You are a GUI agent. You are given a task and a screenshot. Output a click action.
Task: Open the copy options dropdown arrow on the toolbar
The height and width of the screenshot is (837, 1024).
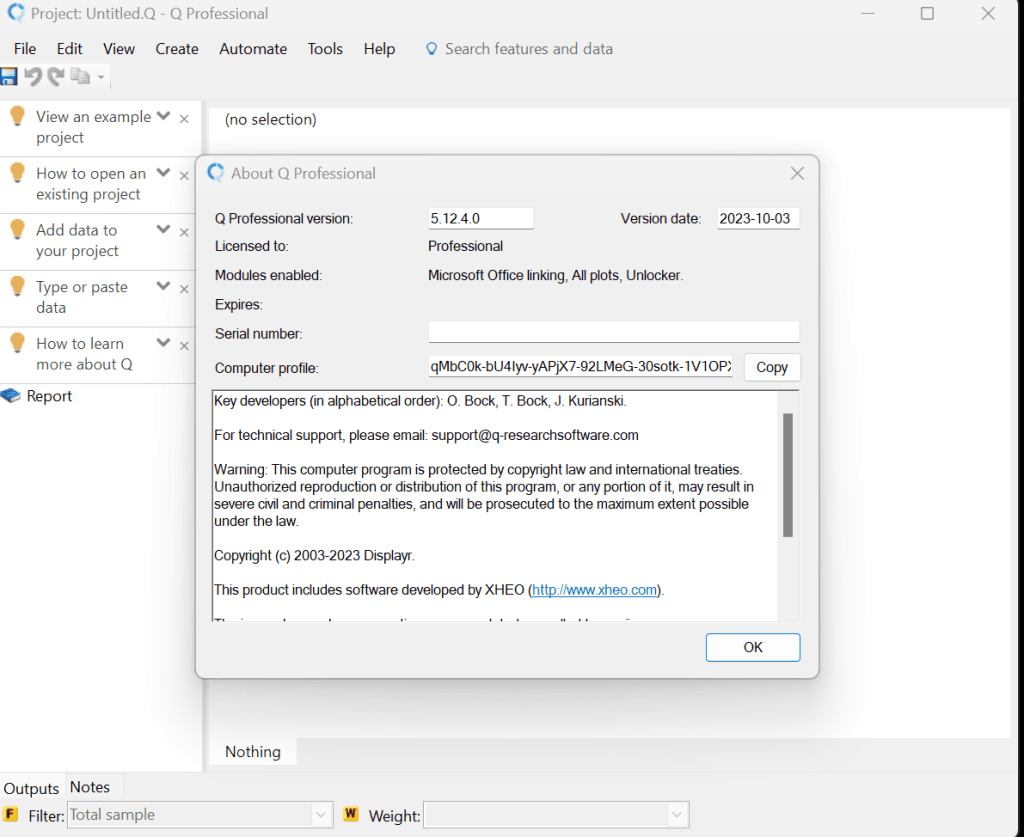coord(102,76)
